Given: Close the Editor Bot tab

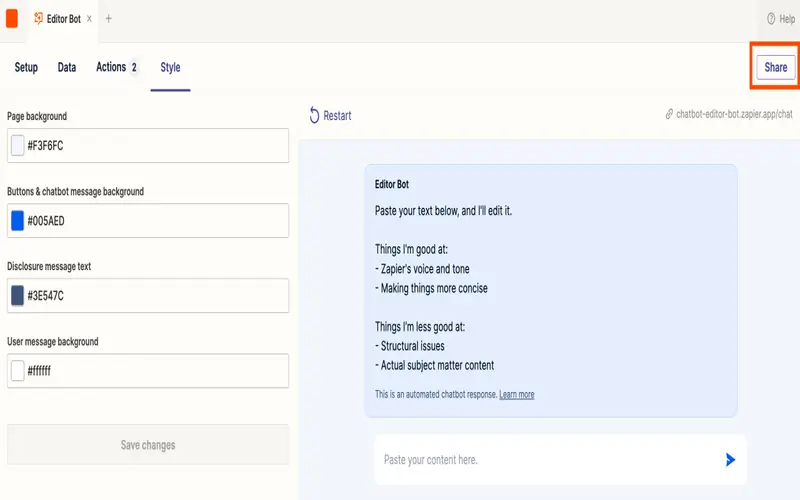Looking at the screenshot, I should [x=89, y=18].
